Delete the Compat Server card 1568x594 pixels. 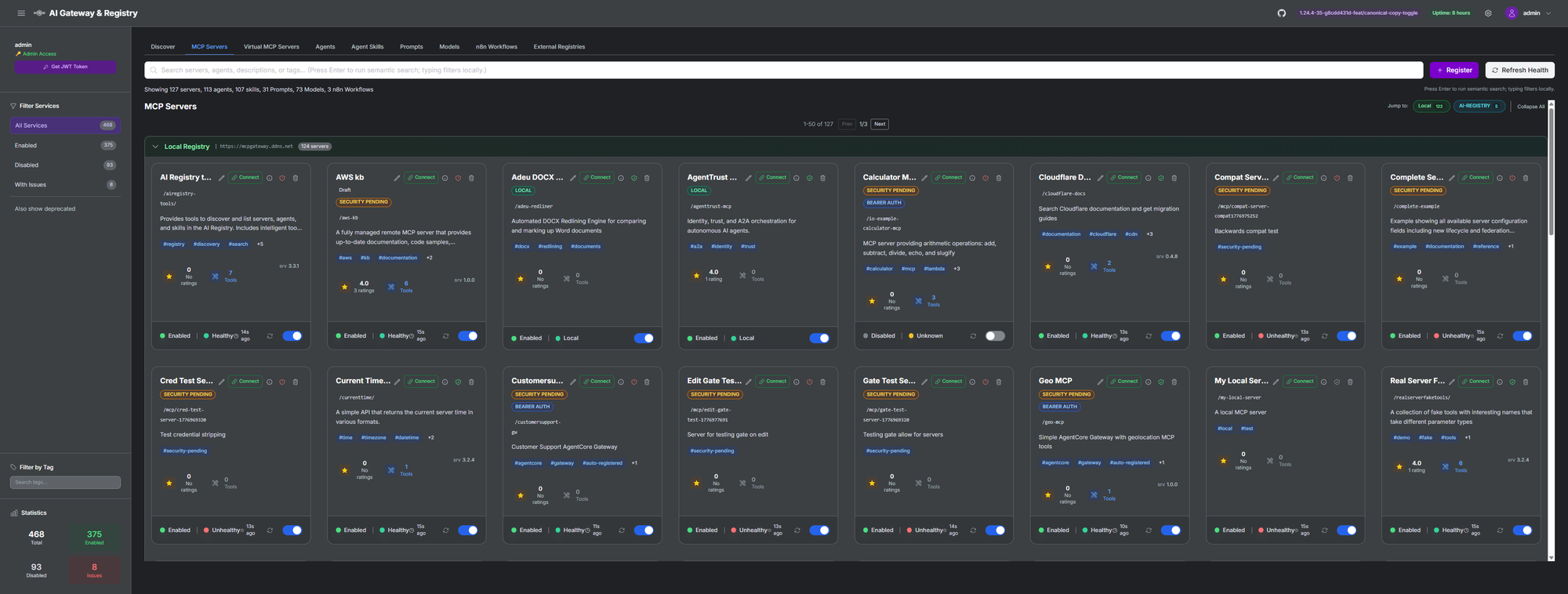coord(1350,178)
